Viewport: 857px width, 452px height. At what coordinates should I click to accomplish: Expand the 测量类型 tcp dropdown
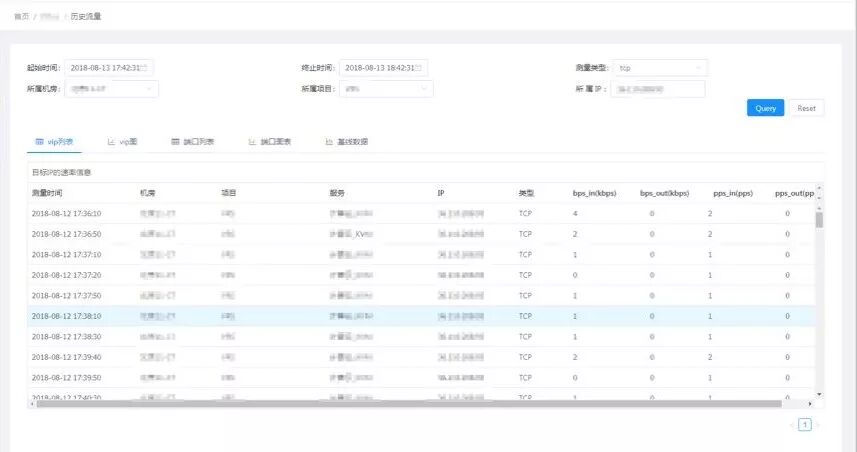pos(660,68)
